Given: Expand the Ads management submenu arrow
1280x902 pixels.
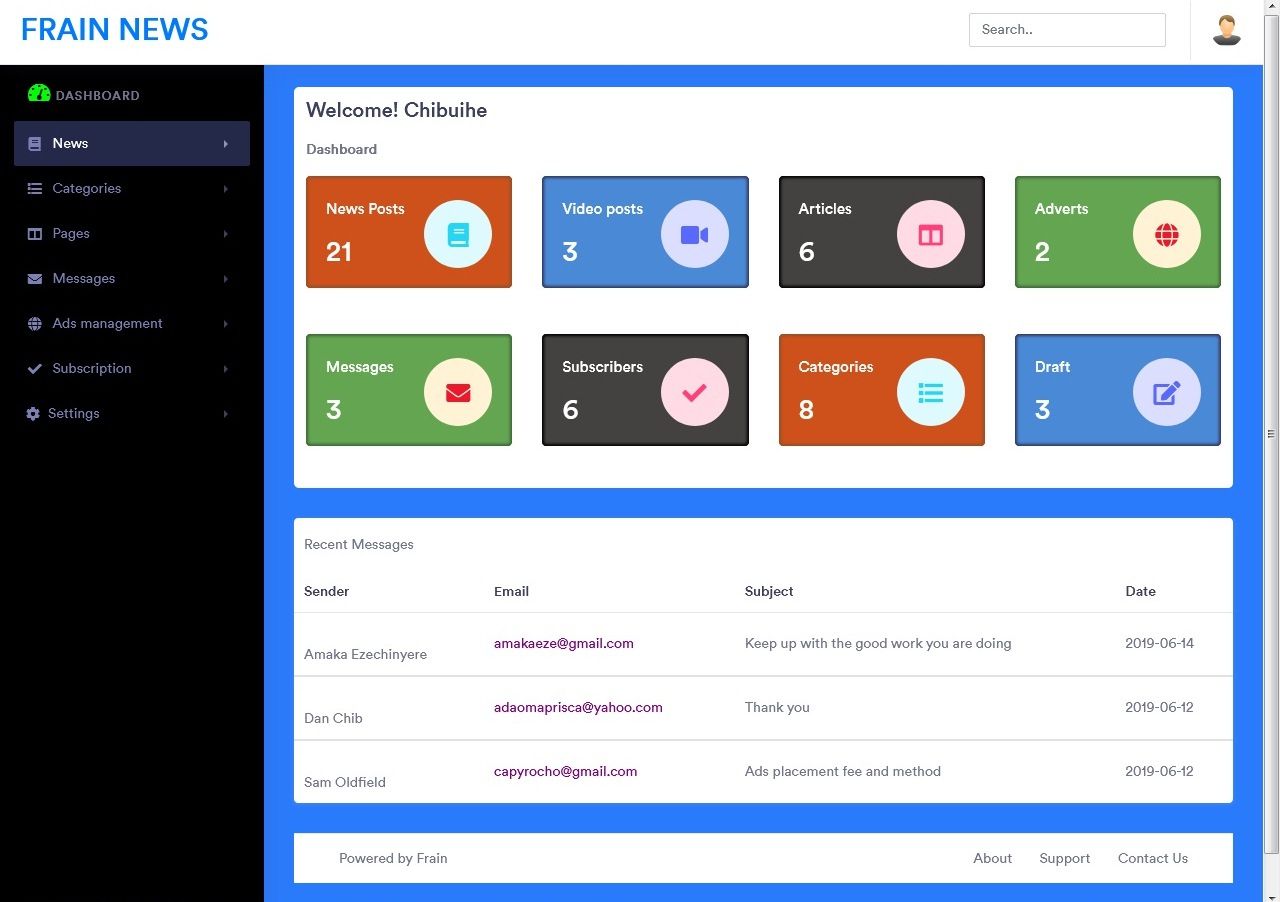Looking at the screenshot, I should point(226,324).
